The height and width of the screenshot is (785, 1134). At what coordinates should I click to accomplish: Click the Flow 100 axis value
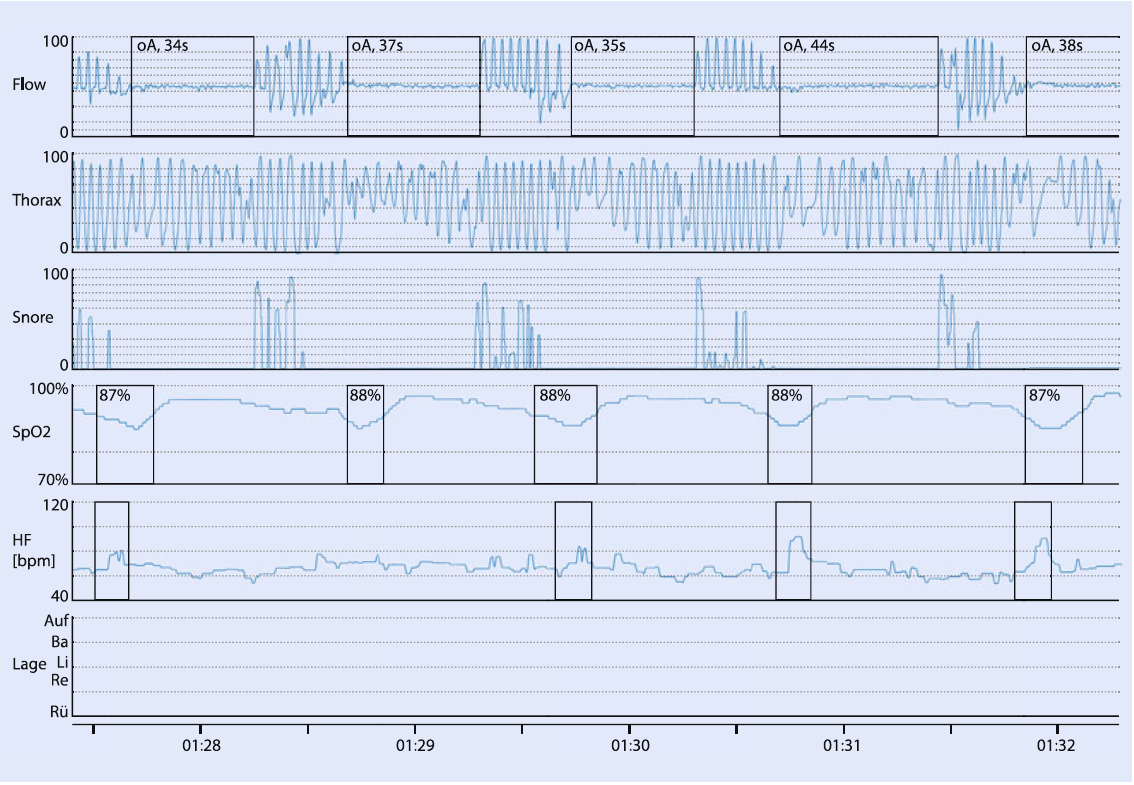coord(56,41)
